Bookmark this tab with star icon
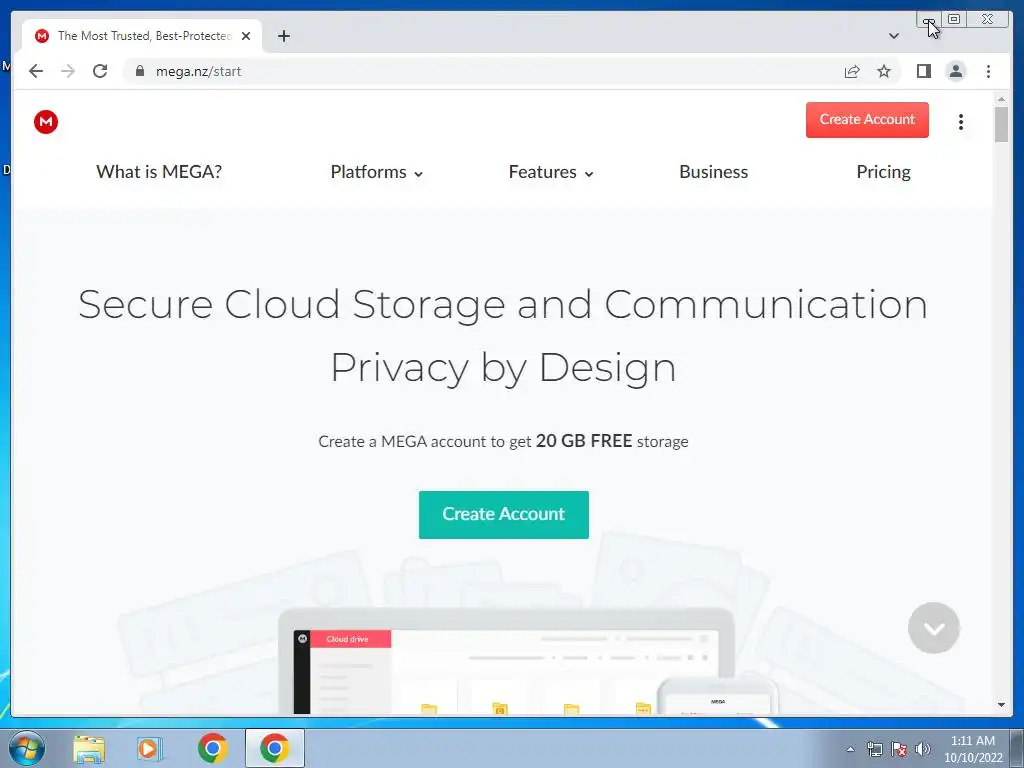This screenshot has width=1024, height=768. pyautogui.click(x=884, y=71)
